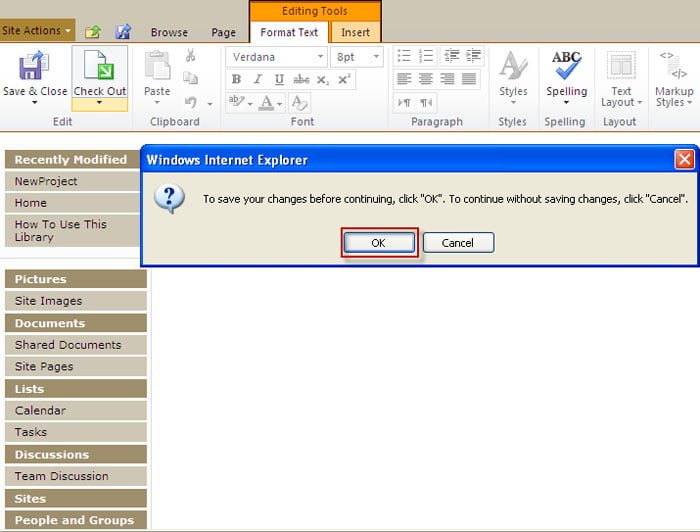Apply subscript formatting
700x532 pixels.
(x=323, y=80)
